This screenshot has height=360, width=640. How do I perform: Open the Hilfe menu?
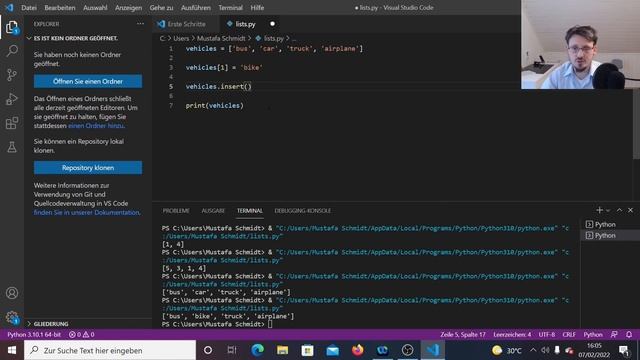tap(257, 7)
